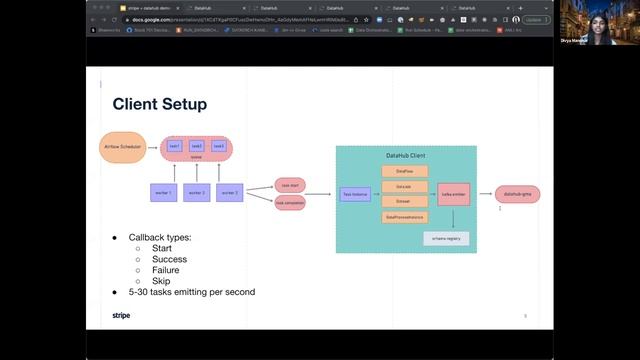Select the Client Setup slide title

point(160,104)
